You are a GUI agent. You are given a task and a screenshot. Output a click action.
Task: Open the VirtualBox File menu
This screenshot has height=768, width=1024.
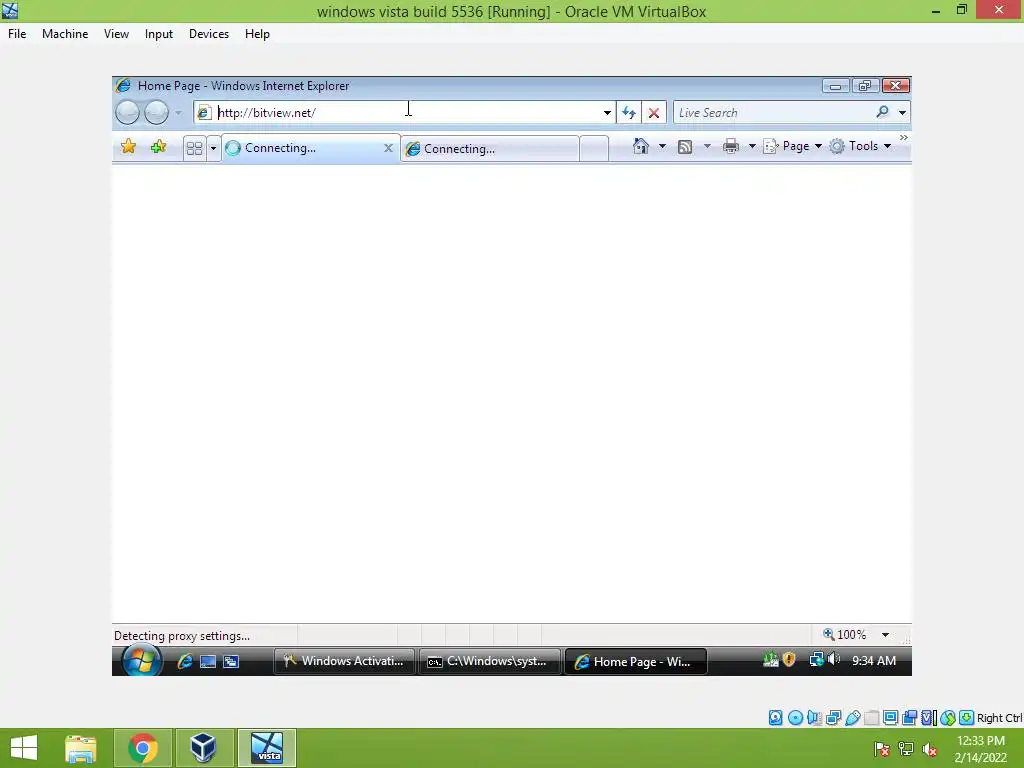17,34
